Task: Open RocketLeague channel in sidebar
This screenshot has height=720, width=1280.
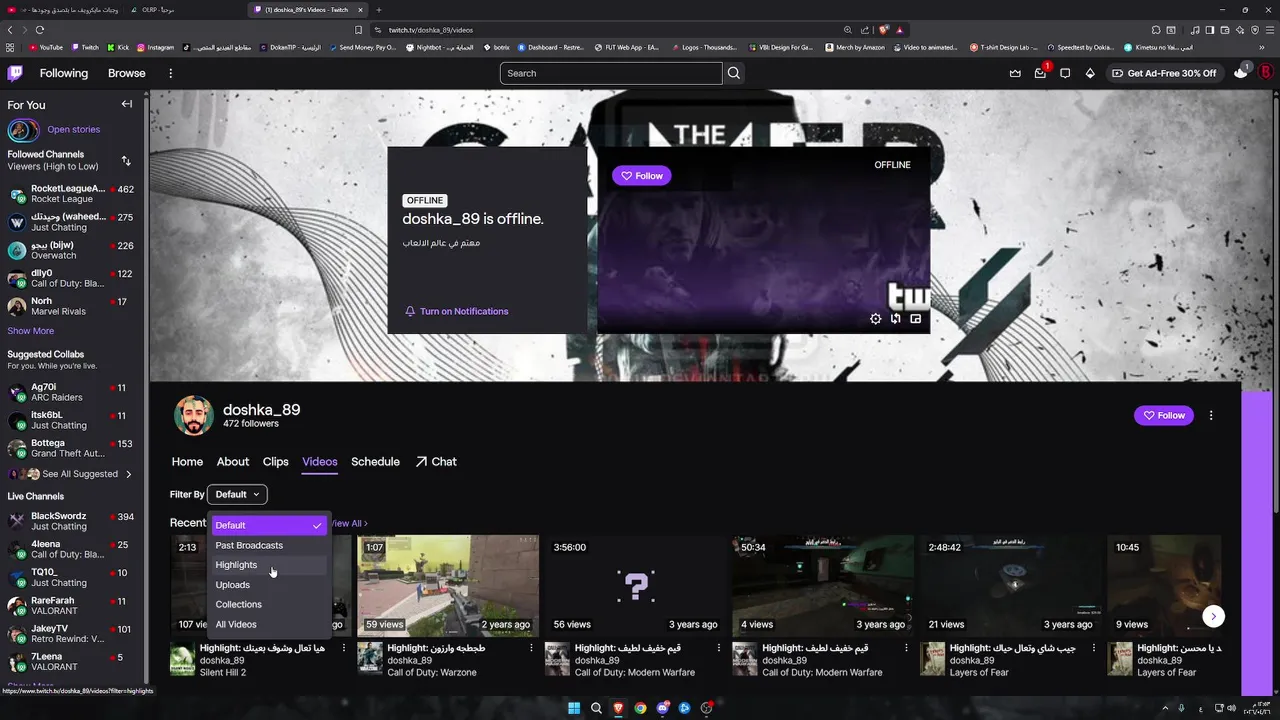Action: 72,194
